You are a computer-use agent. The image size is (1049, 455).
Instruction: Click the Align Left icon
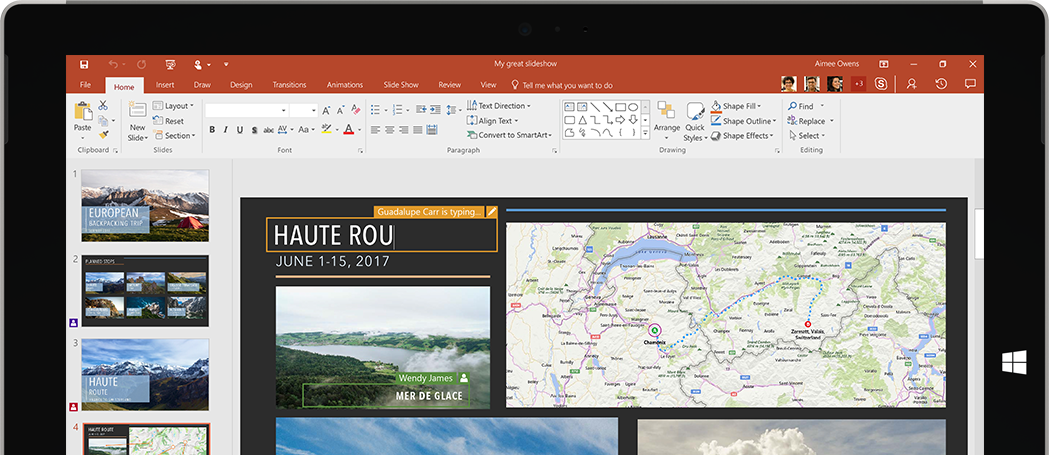375,130
